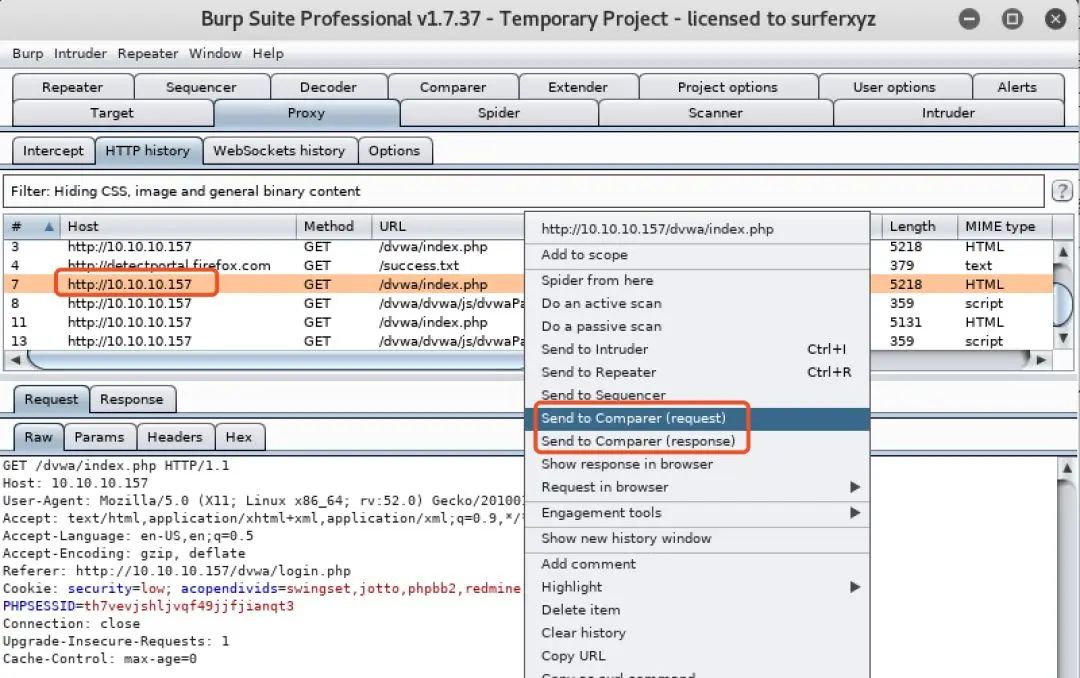
Task: Expand the Engagement tools submenu
Action: click(855, 513)
